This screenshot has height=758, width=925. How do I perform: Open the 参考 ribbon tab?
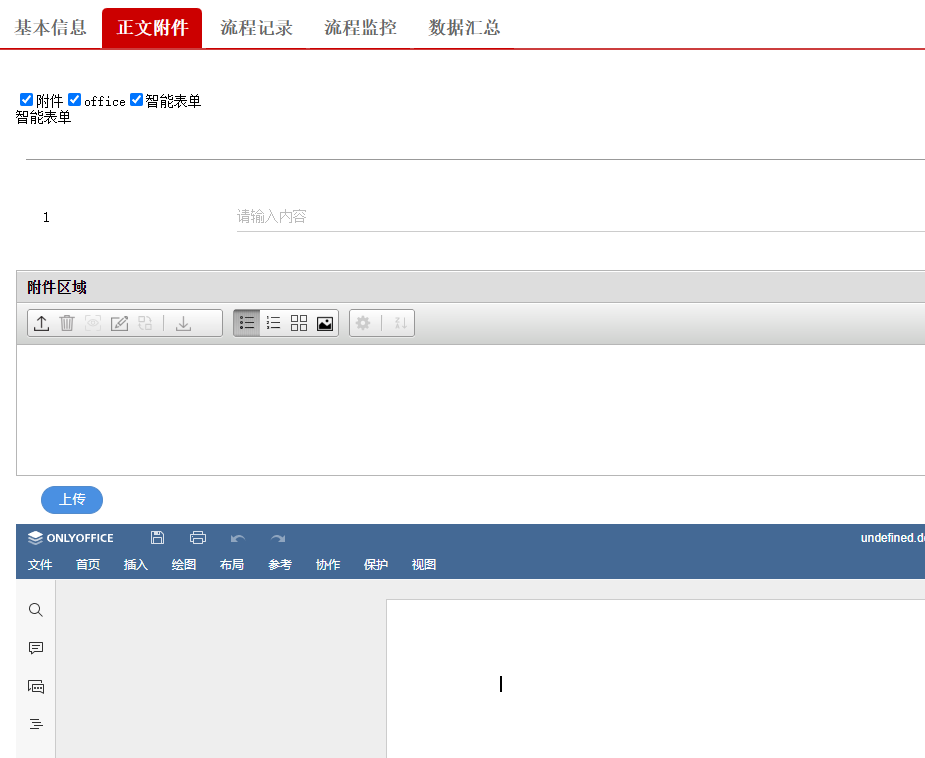point(280,565)
